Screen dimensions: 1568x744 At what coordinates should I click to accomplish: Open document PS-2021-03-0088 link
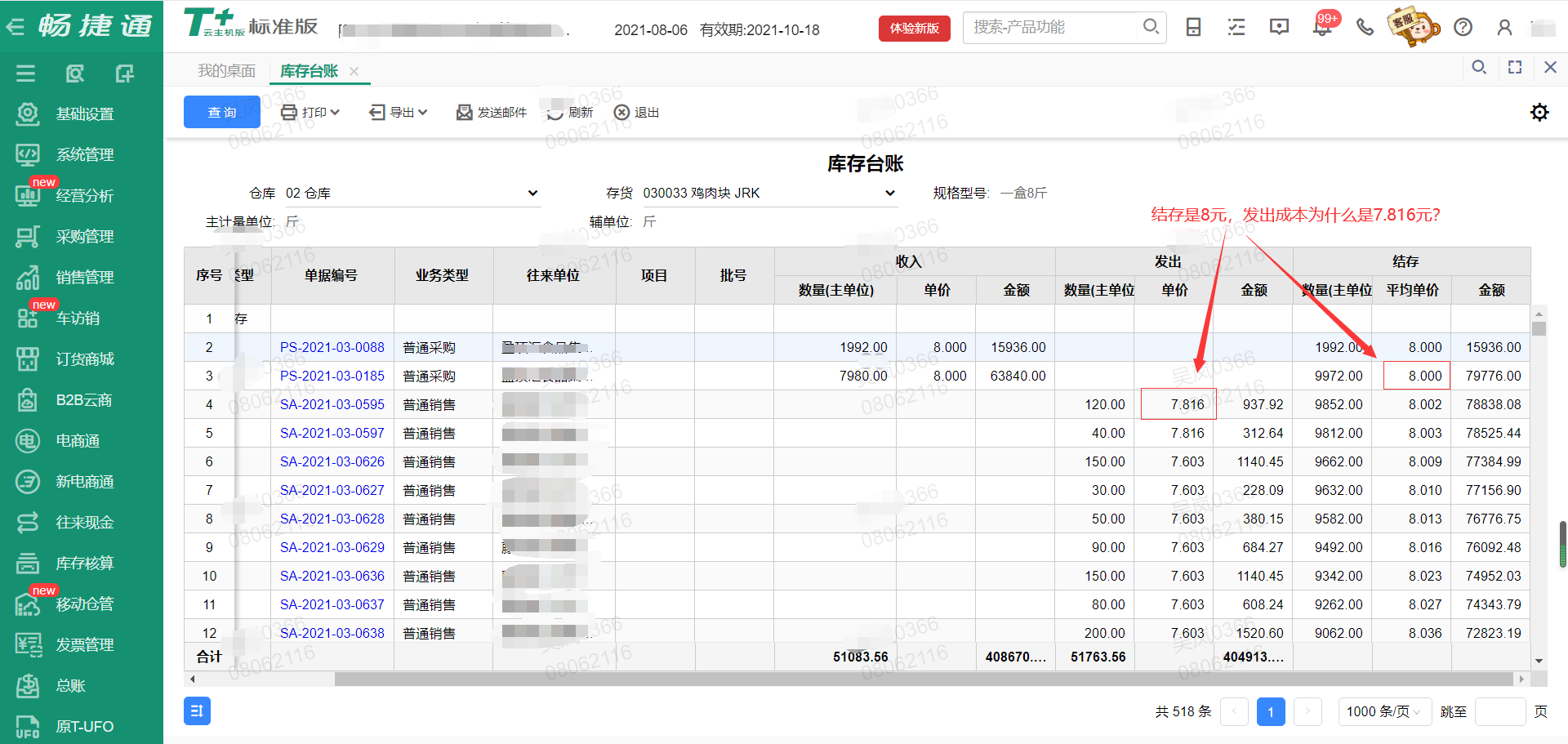click(x=332, y=347)
